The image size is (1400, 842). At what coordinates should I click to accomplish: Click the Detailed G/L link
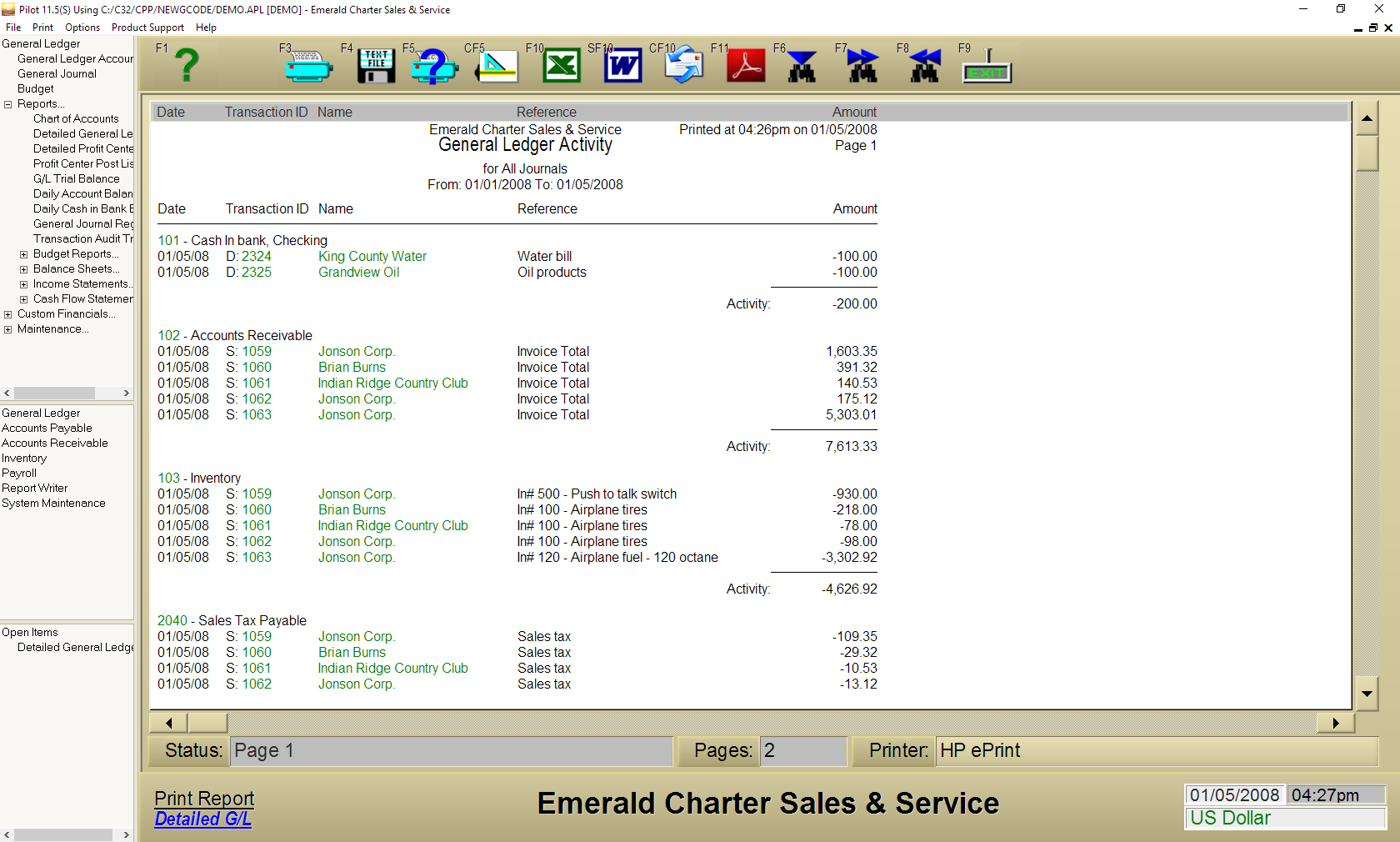click(x=202, y=819)
